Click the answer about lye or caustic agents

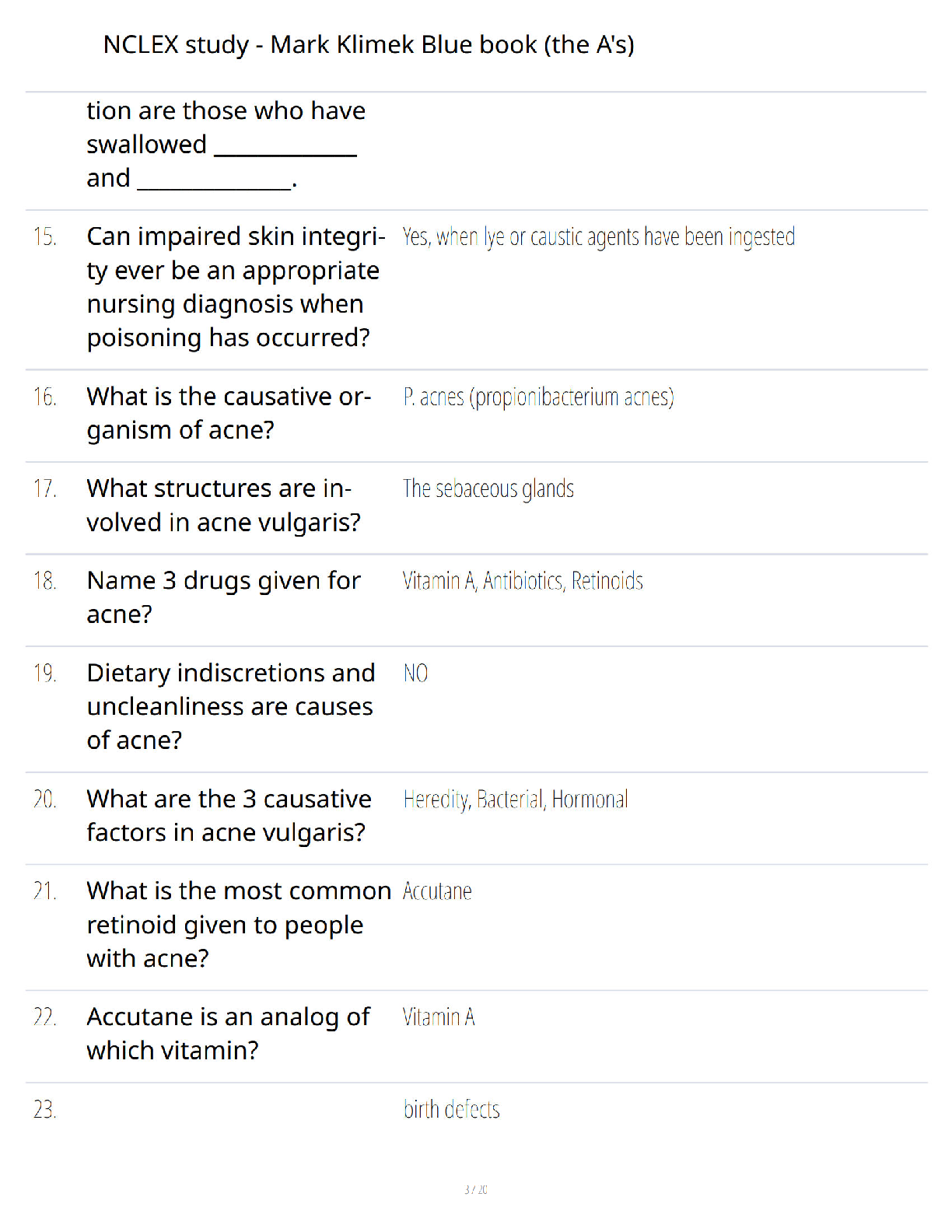(599, 236)
